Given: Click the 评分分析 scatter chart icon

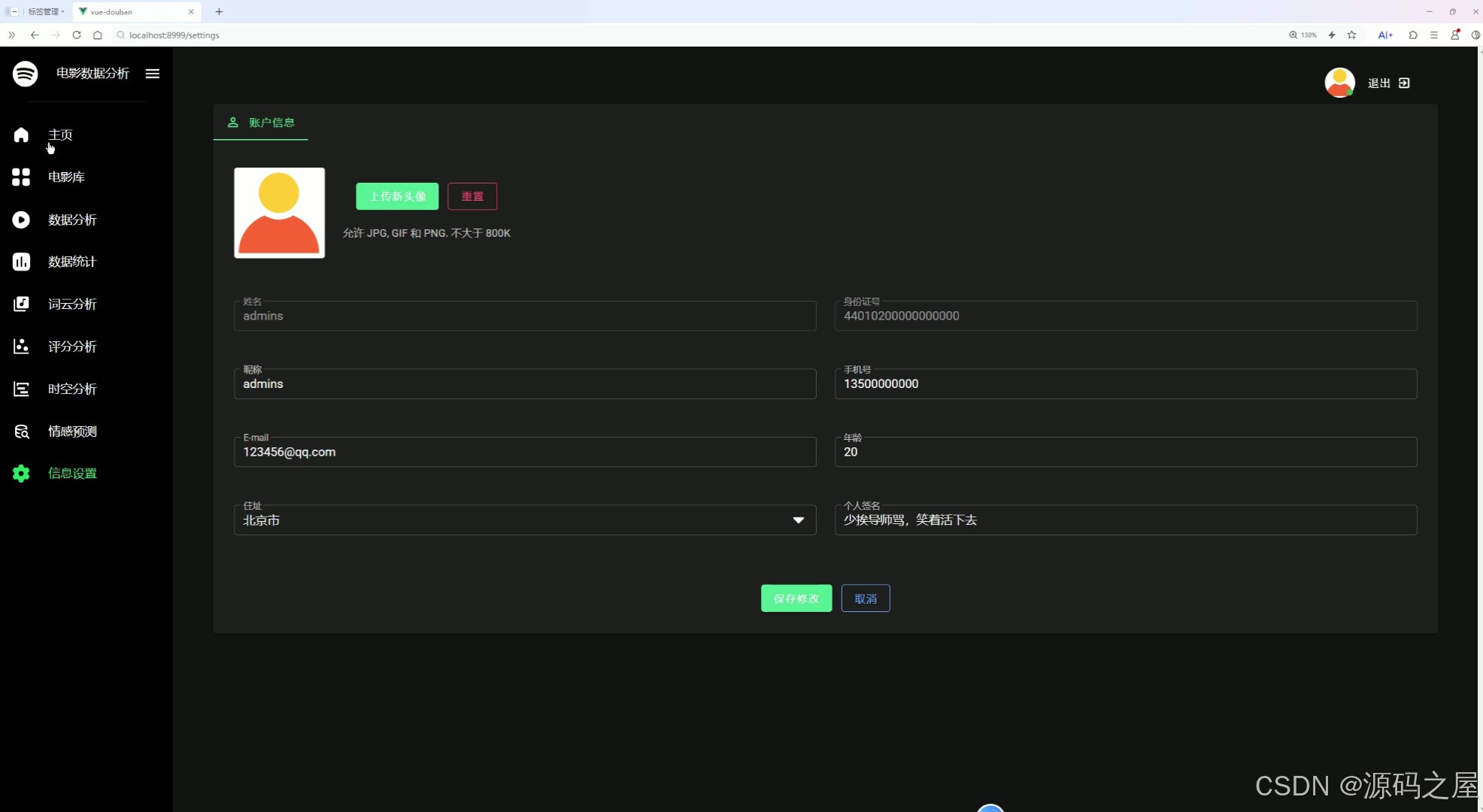Looking at the screenshot, I should pyautogui.click(x=21, y=346).
